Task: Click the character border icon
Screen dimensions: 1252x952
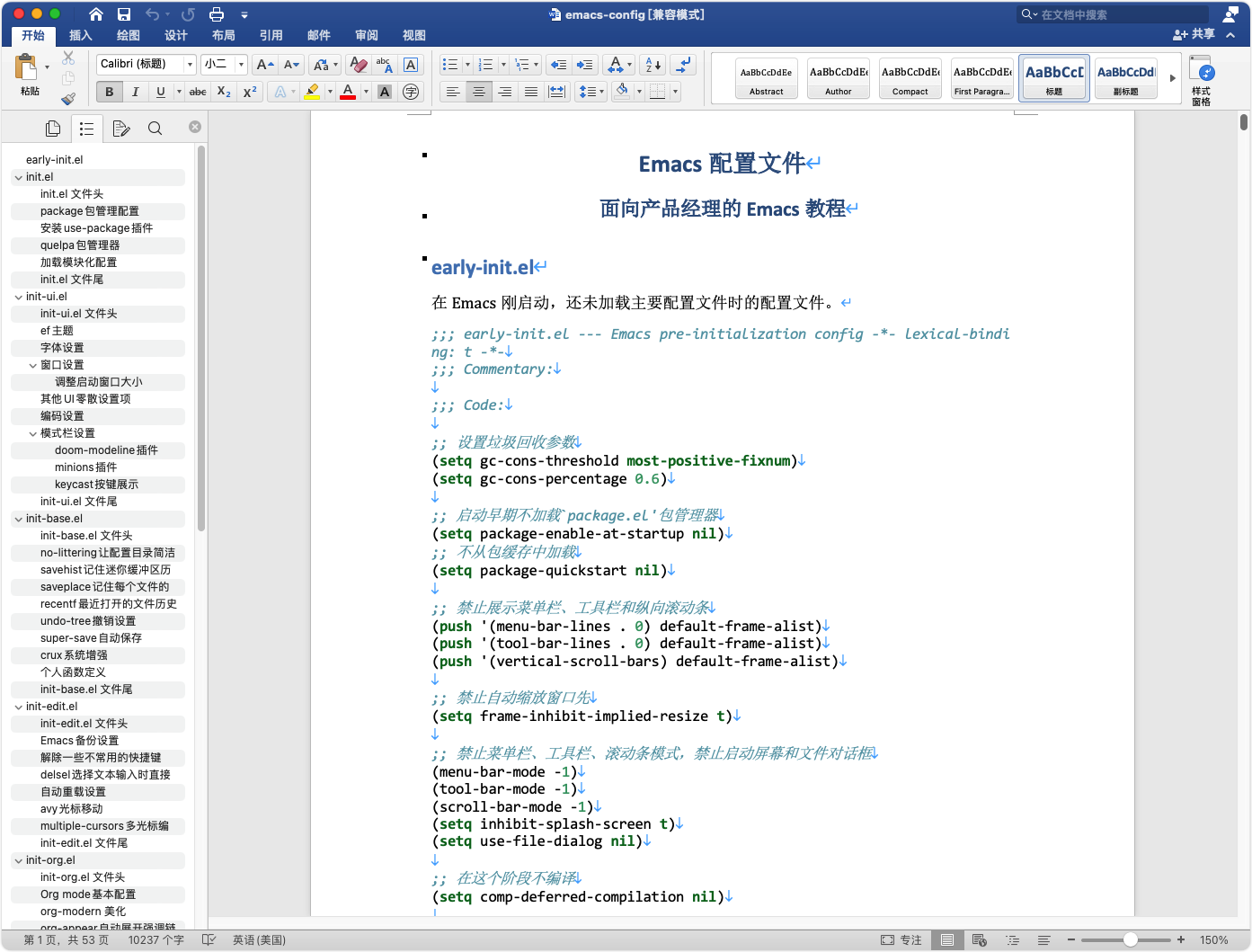Action: tap(411, 65)
